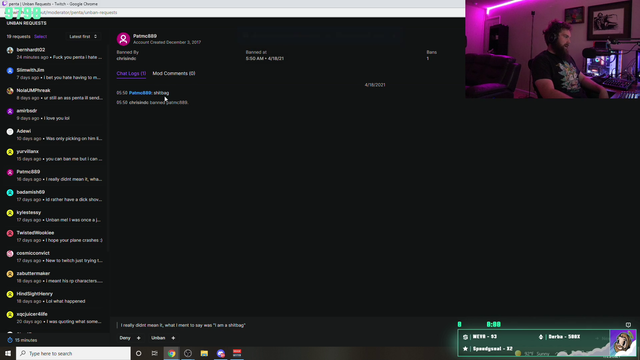This screenshot has width=640, height=360.
Task: Click the 15 minutes timer label
Action: pyautogui.click(x=26, y=340)
